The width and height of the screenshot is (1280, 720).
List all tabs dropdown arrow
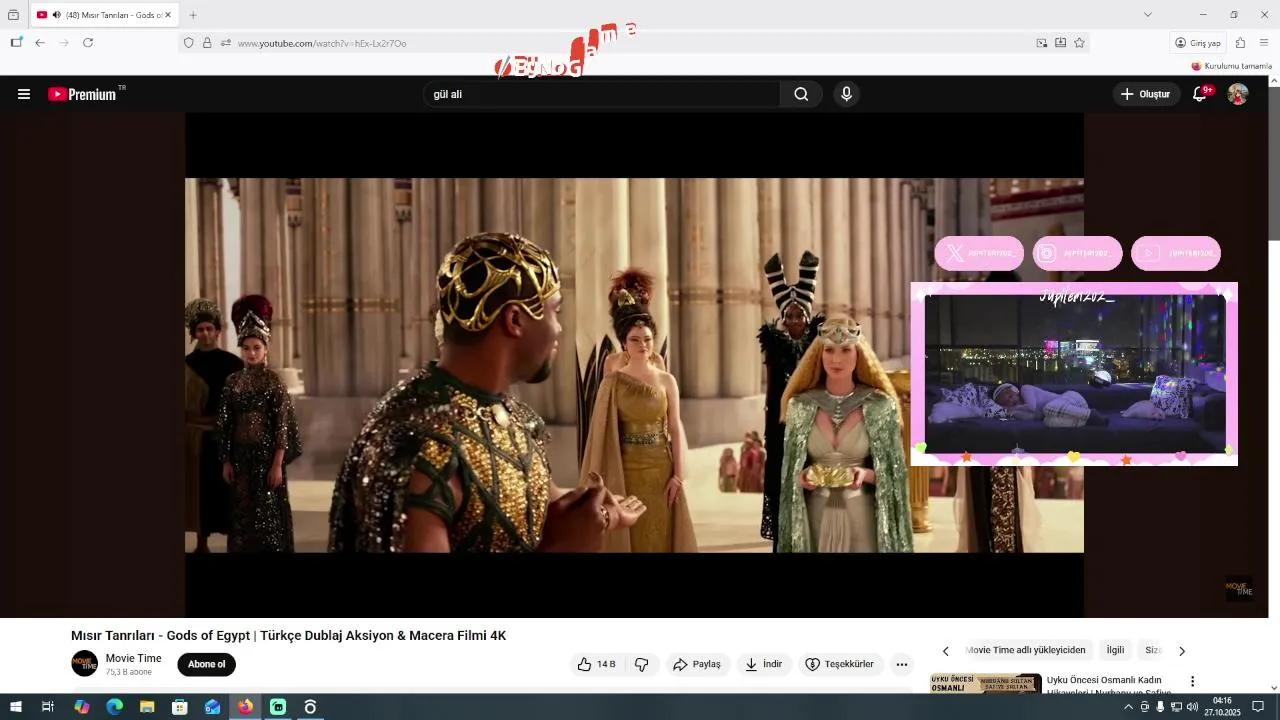(1148, 14)
